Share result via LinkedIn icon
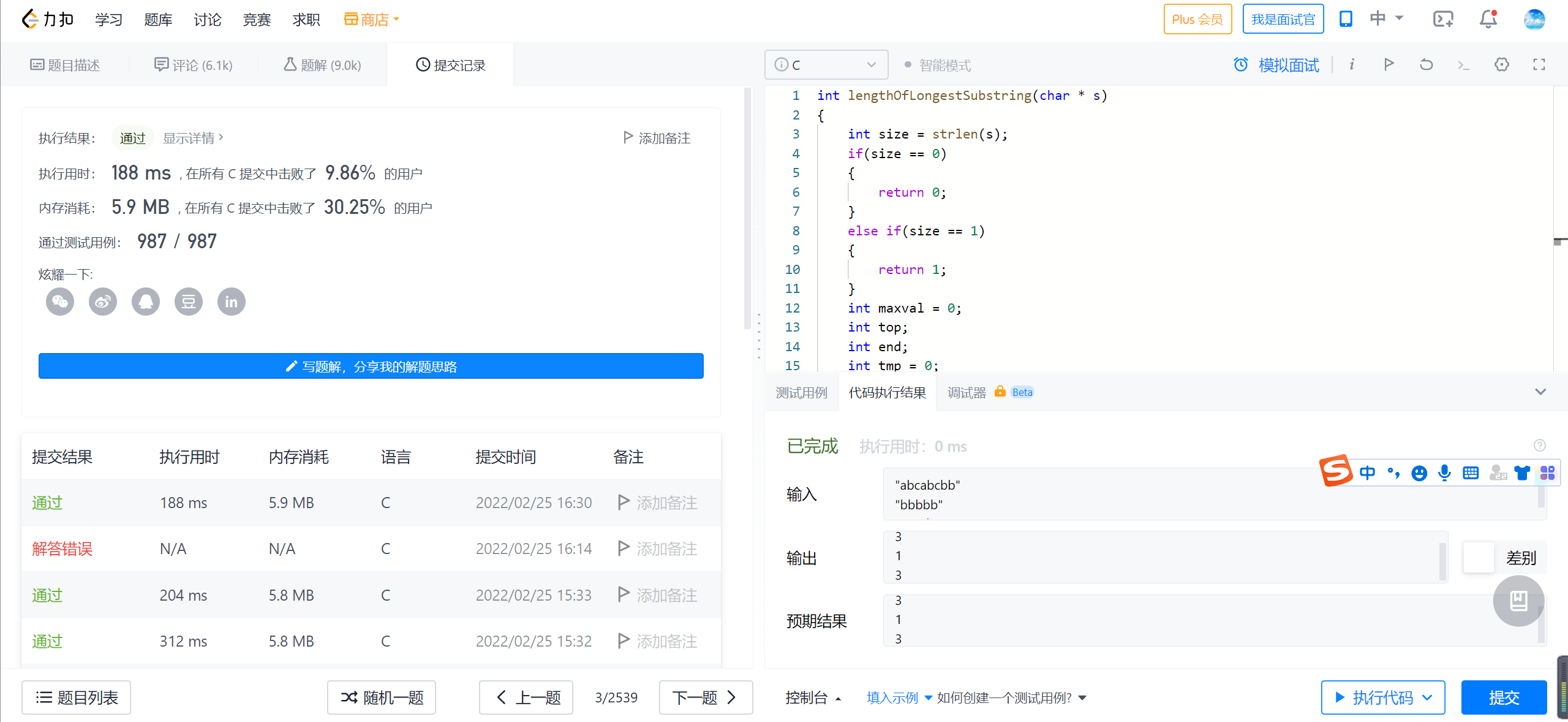1568x722 pixels. pos(232,302)
